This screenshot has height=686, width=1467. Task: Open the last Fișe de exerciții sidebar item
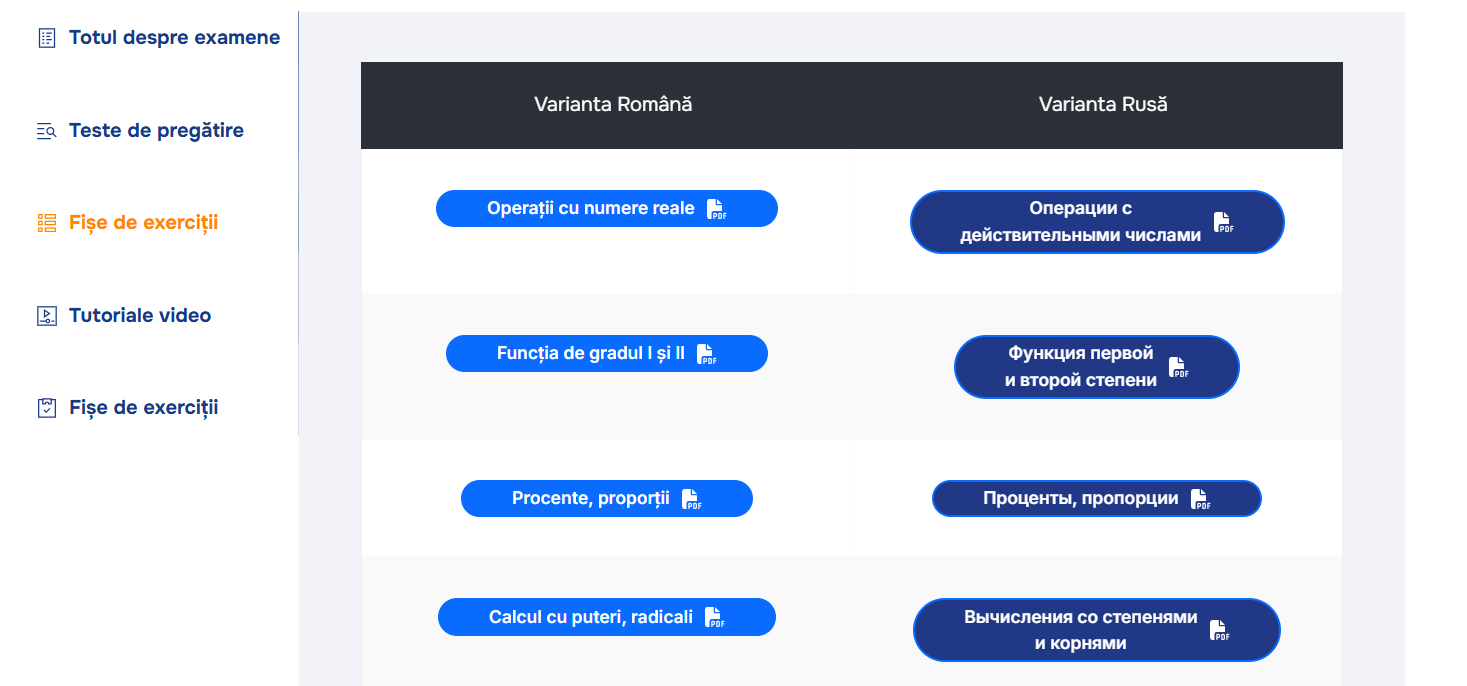pos(143,408)
